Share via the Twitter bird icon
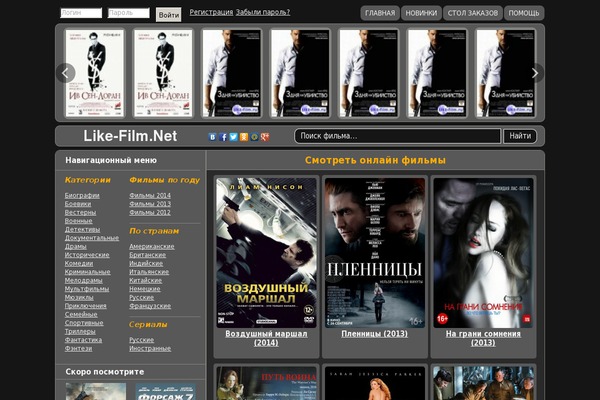600x400 pixels. [x=233, y=137]
